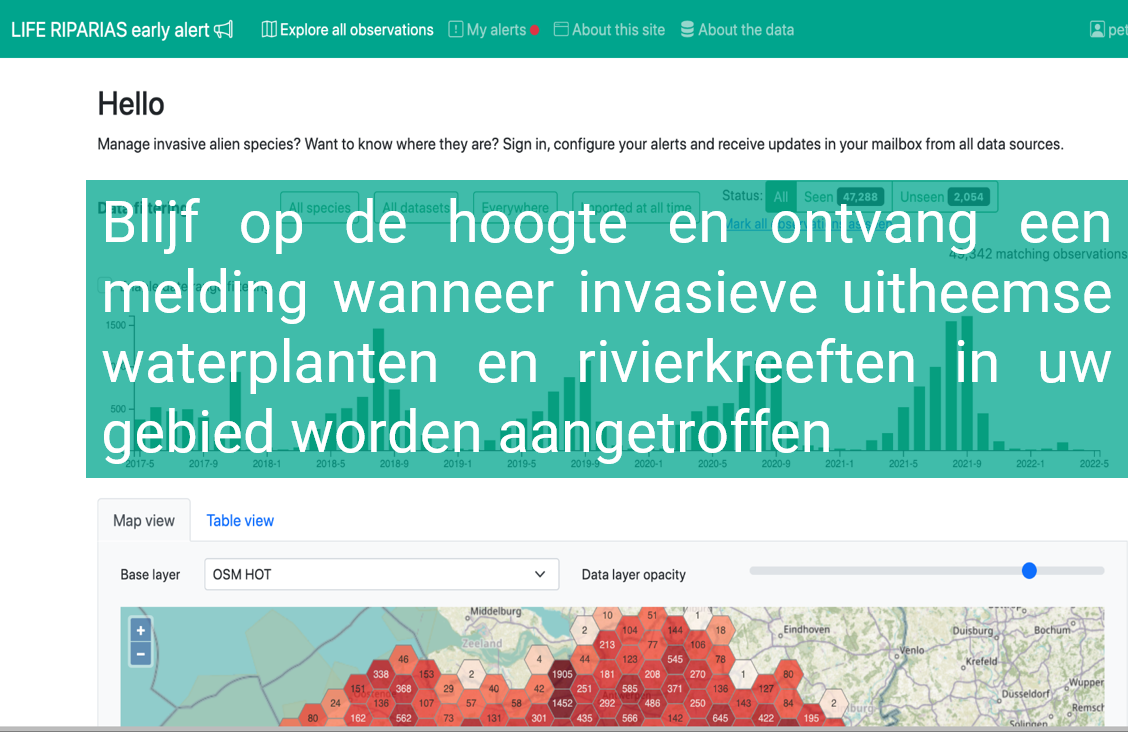Click the map hexagon labeled 213

[x=607, y=645]
